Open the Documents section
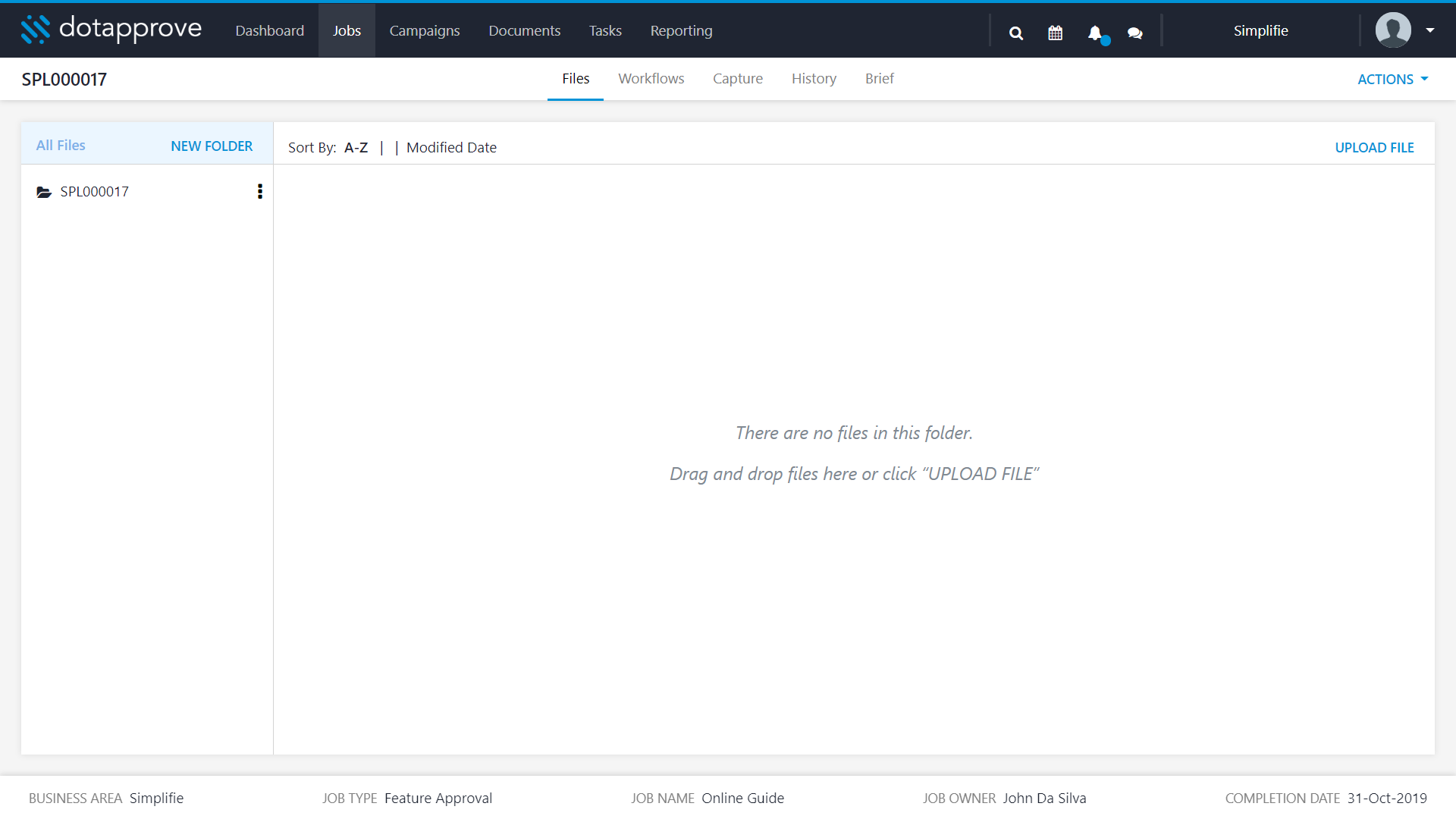Screen dimensions: 1456x819 [x=524, y=30]
